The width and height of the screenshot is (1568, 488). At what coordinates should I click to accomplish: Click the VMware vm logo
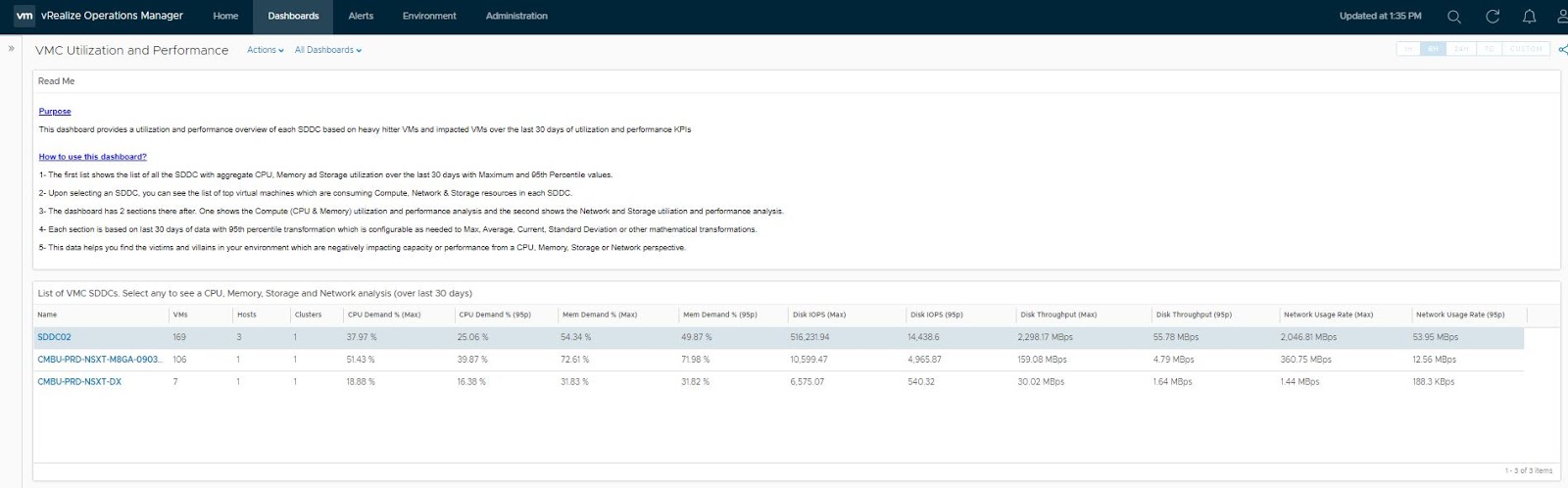coord(24,16)
